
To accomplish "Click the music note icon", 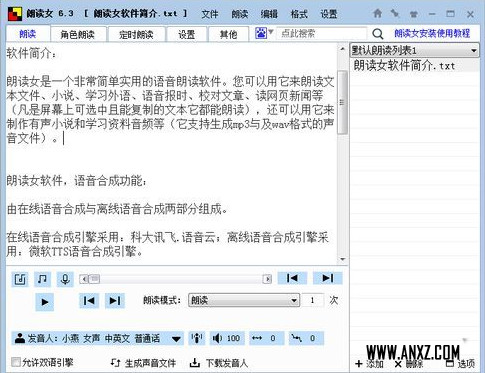I will [x=42, y=279].
